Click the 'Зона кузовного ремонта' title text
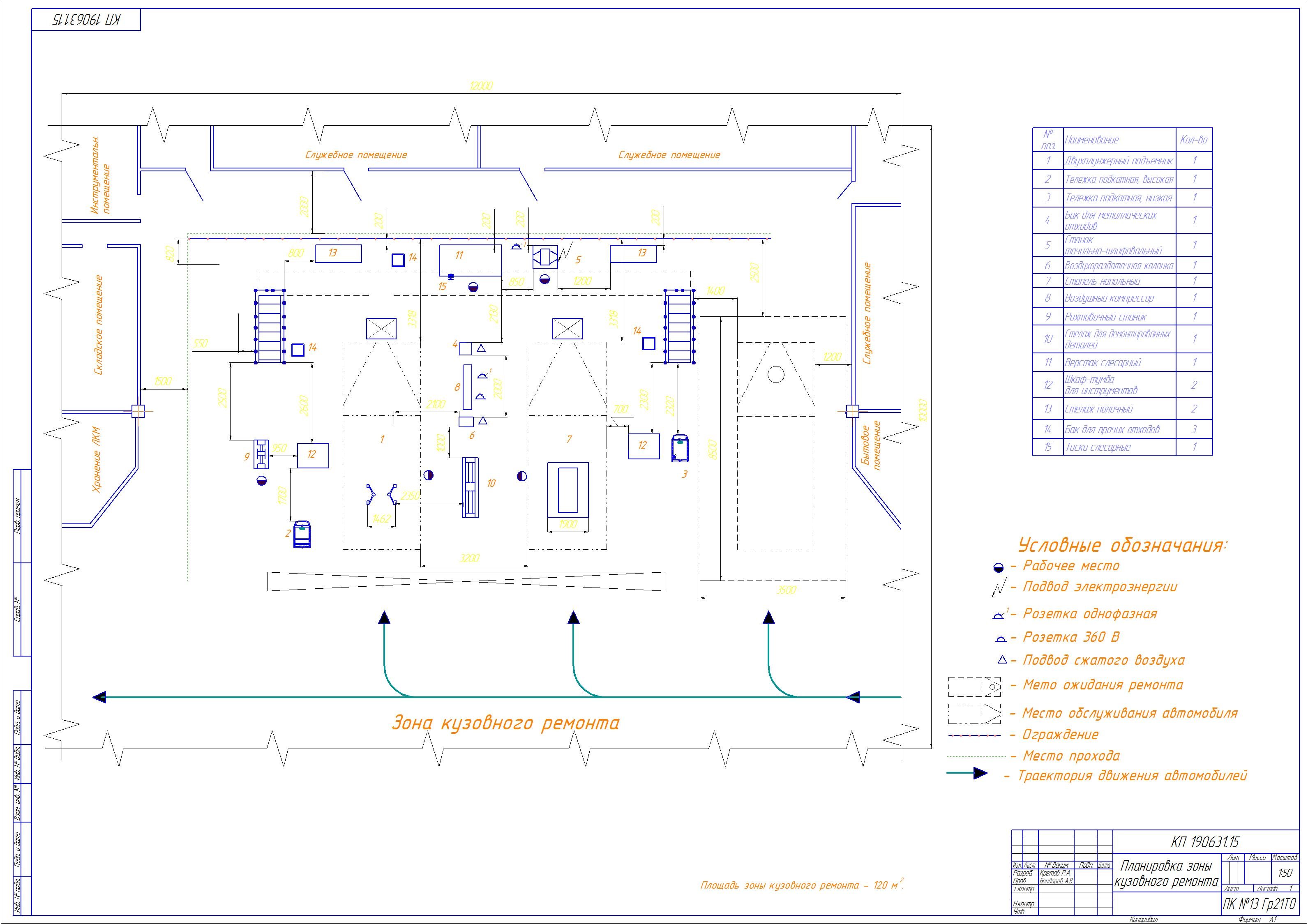This screenshot has height=924, width=1308. coord(505,723)
